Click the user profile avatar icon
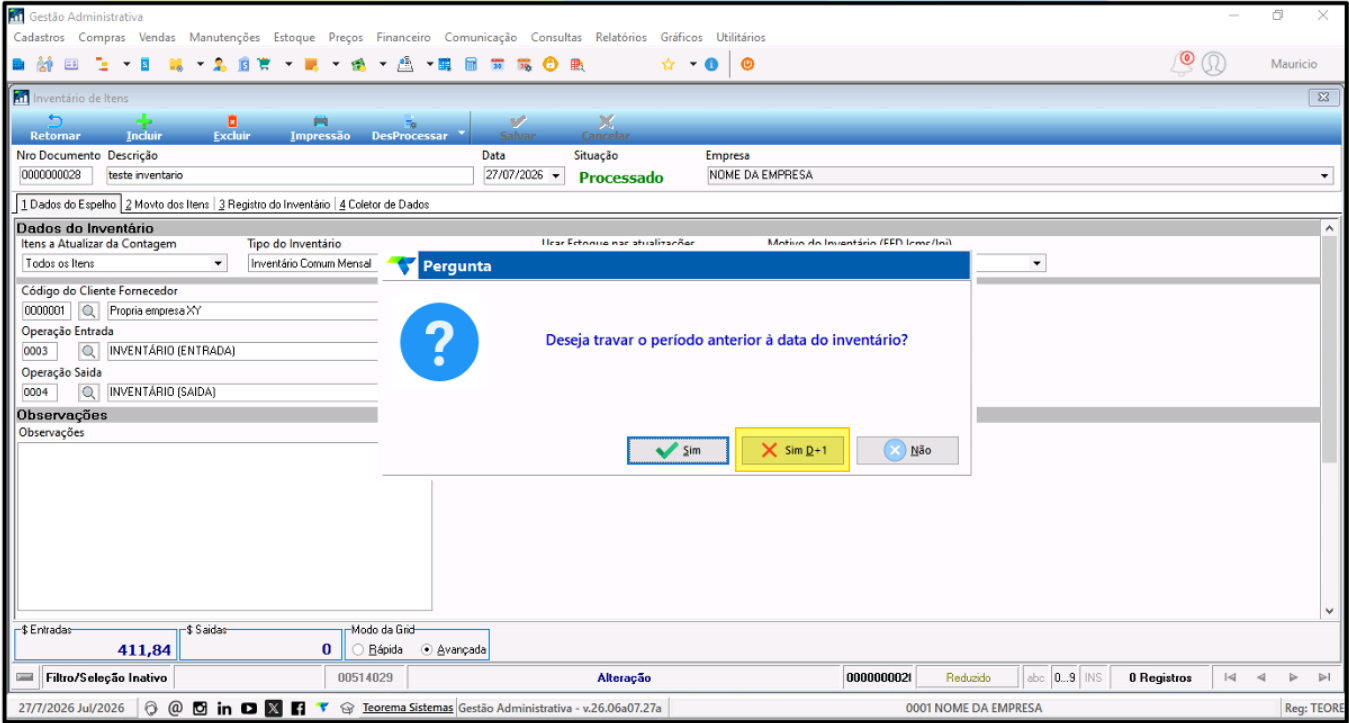The width and height of the screenshot is (1349, 723). tap(1213, 63)
